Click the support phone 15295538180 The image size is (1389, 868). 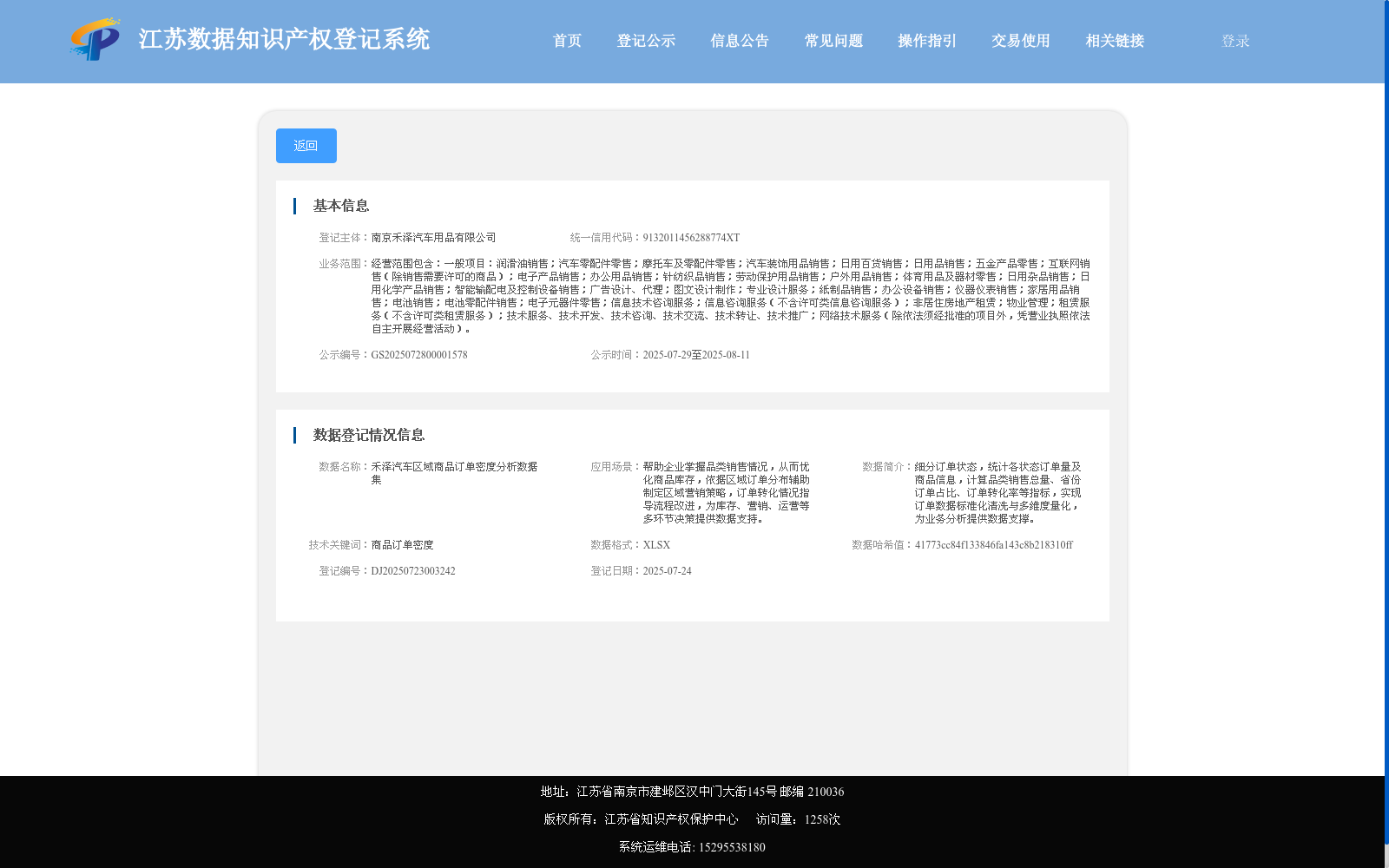coord(732,847)
